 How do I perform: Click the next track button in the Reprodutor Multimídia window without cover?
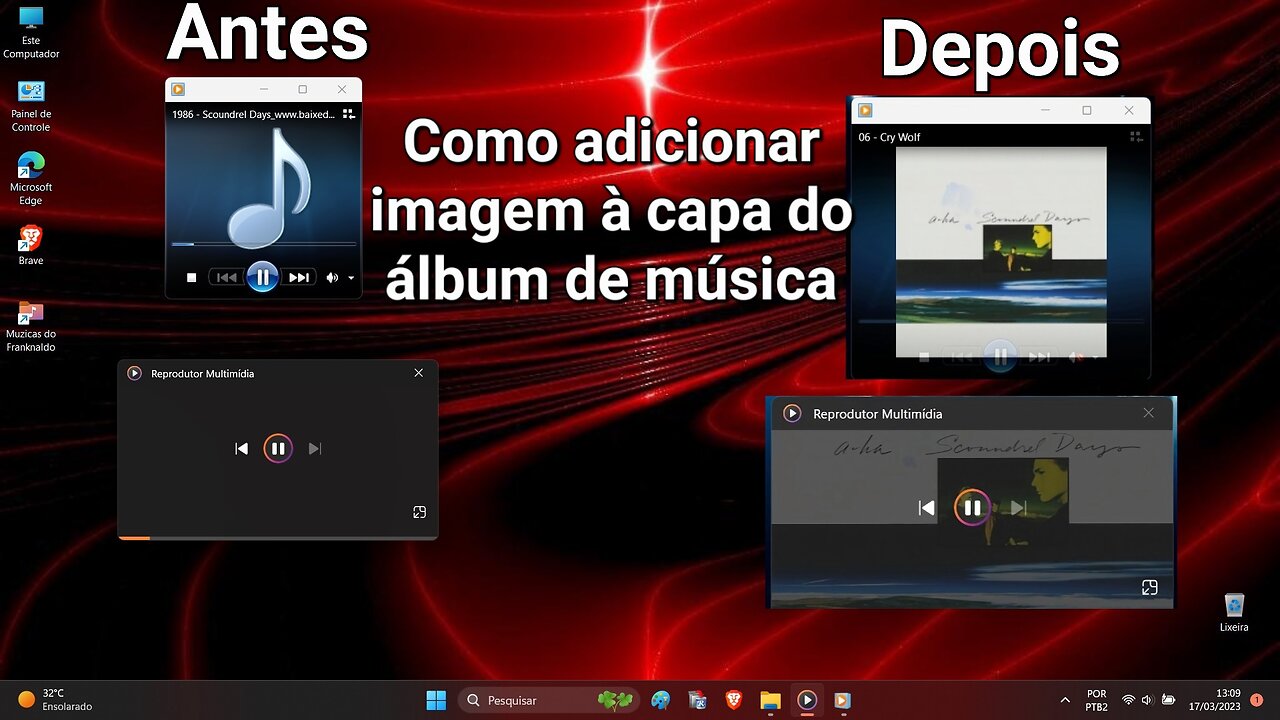coord(315,449)
